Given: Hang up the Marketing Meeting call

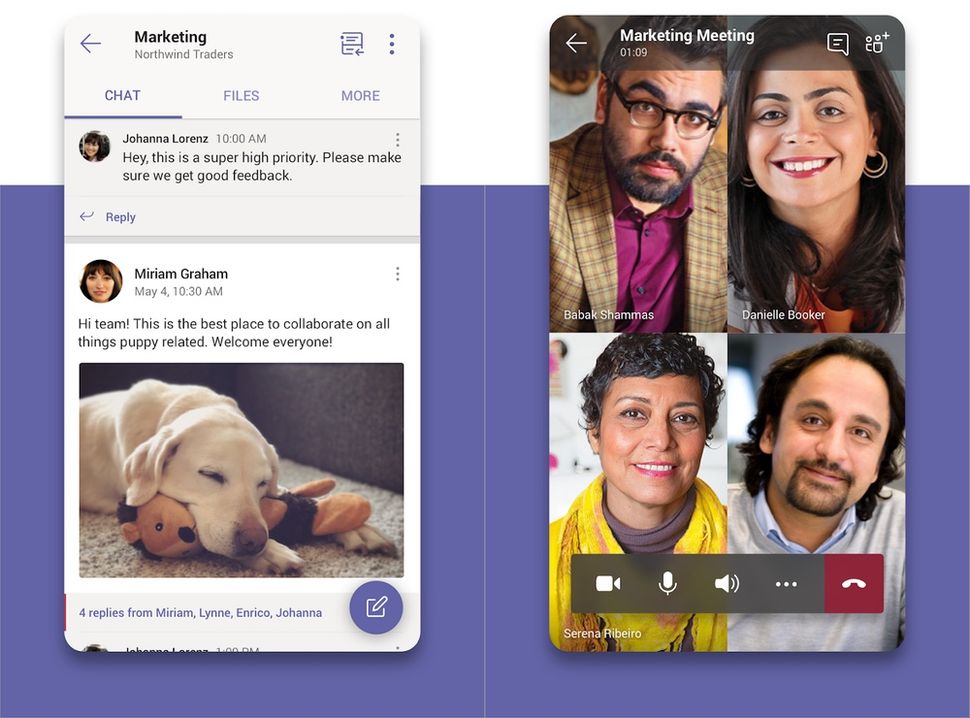Looking at the screenshot, I should point(854,584).
